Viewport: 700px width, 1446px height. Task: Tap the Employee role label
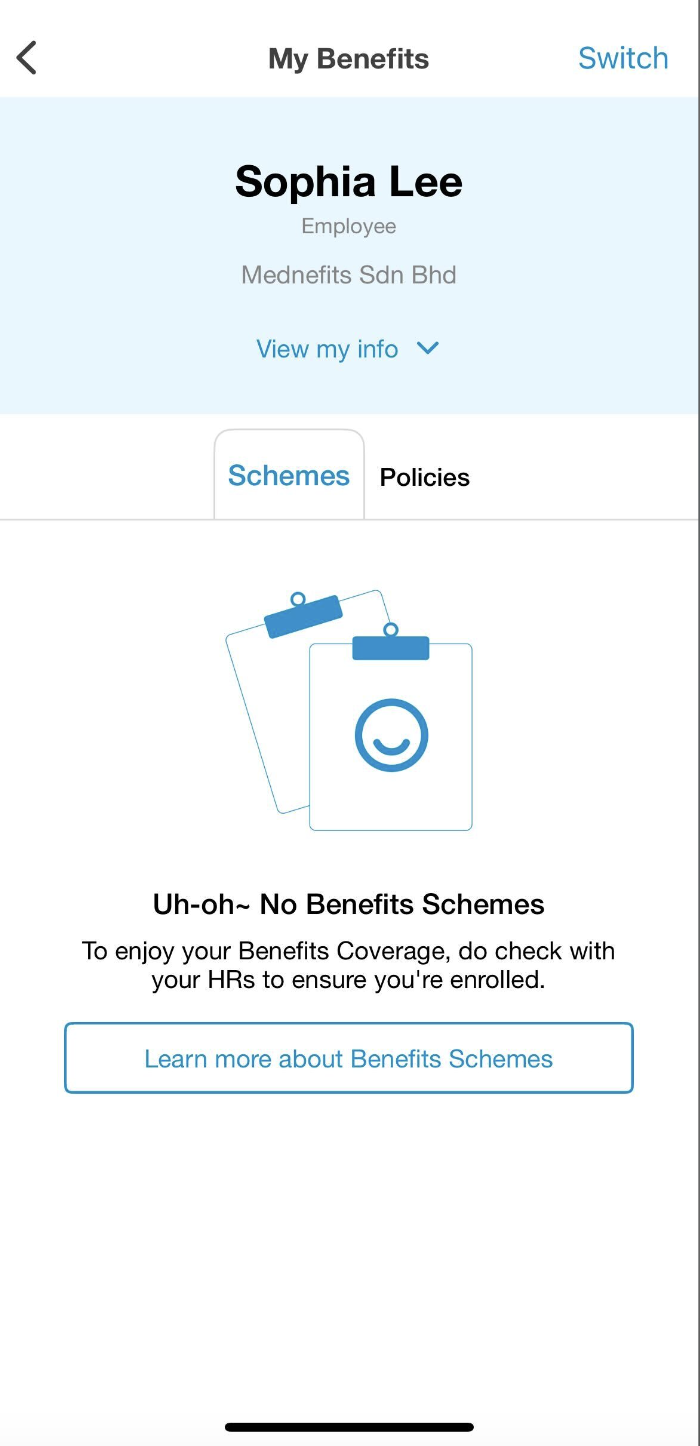click(x=349, y=227)
